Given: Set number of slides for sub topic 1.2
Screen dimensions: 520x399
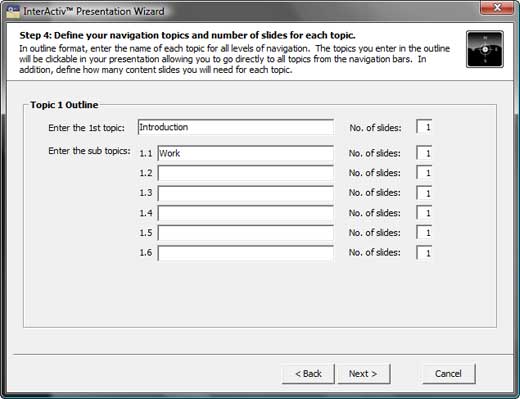Looking at the screenshot, I should point(424,173).
